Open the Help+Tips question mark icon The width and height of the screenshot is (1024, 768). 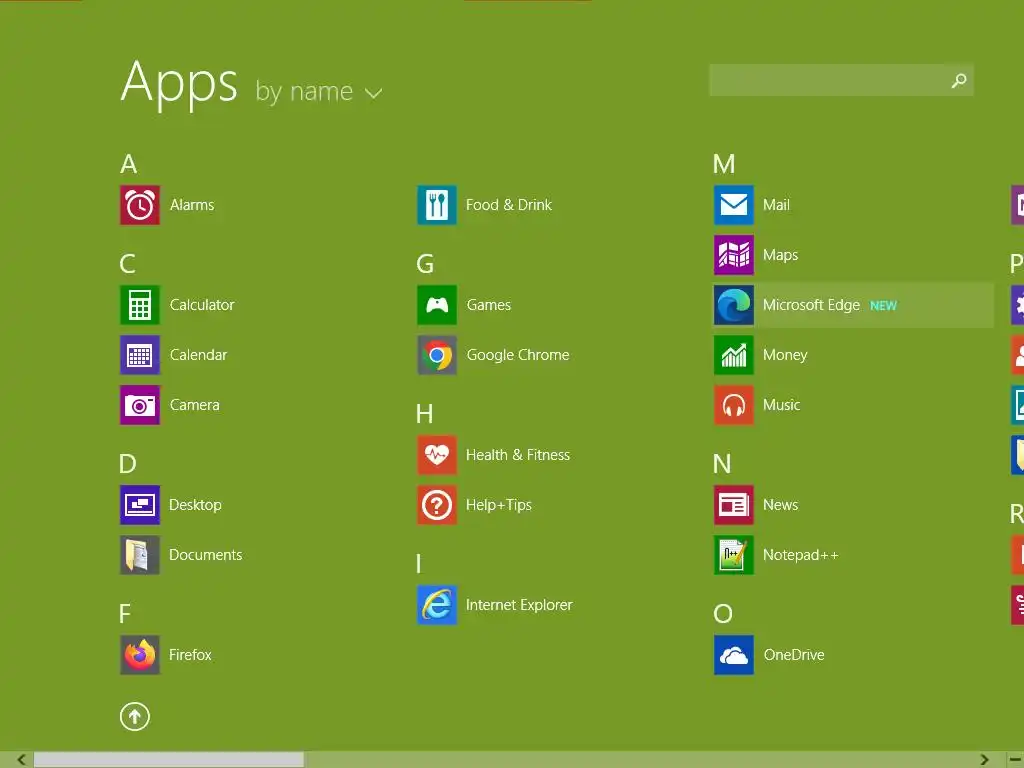[437, 505]
